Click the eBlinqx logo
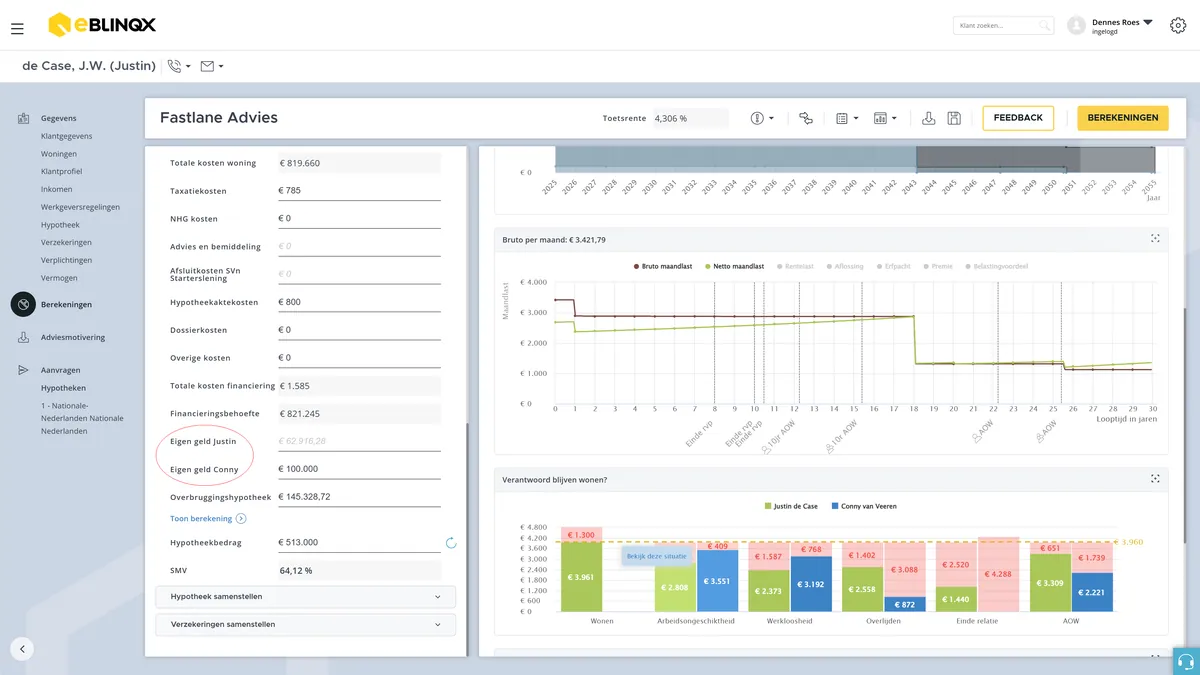The height and width of the screenshot is (675, 1200). pos(102,25)
